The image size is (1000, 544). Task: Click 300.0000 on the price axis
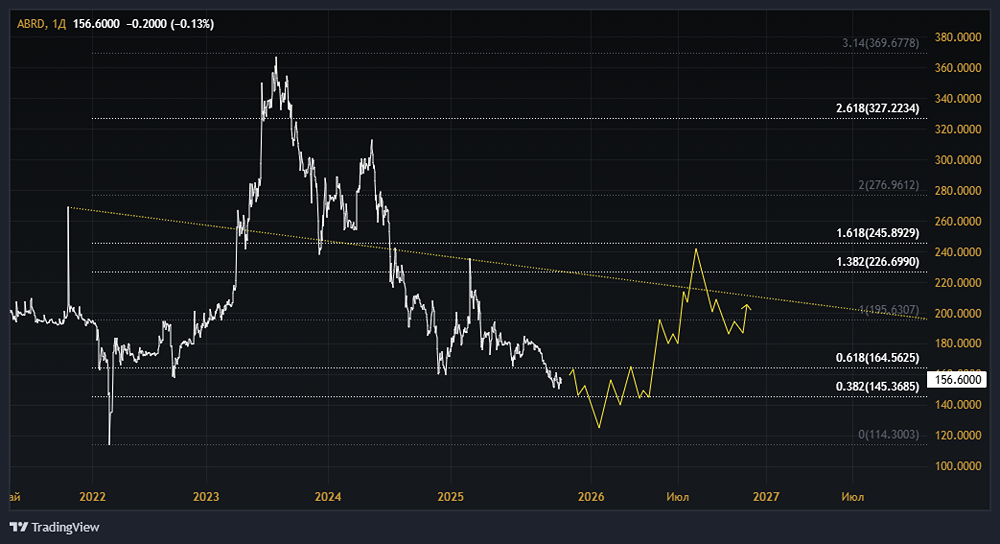pyautogui.click(x=958, y=159)
